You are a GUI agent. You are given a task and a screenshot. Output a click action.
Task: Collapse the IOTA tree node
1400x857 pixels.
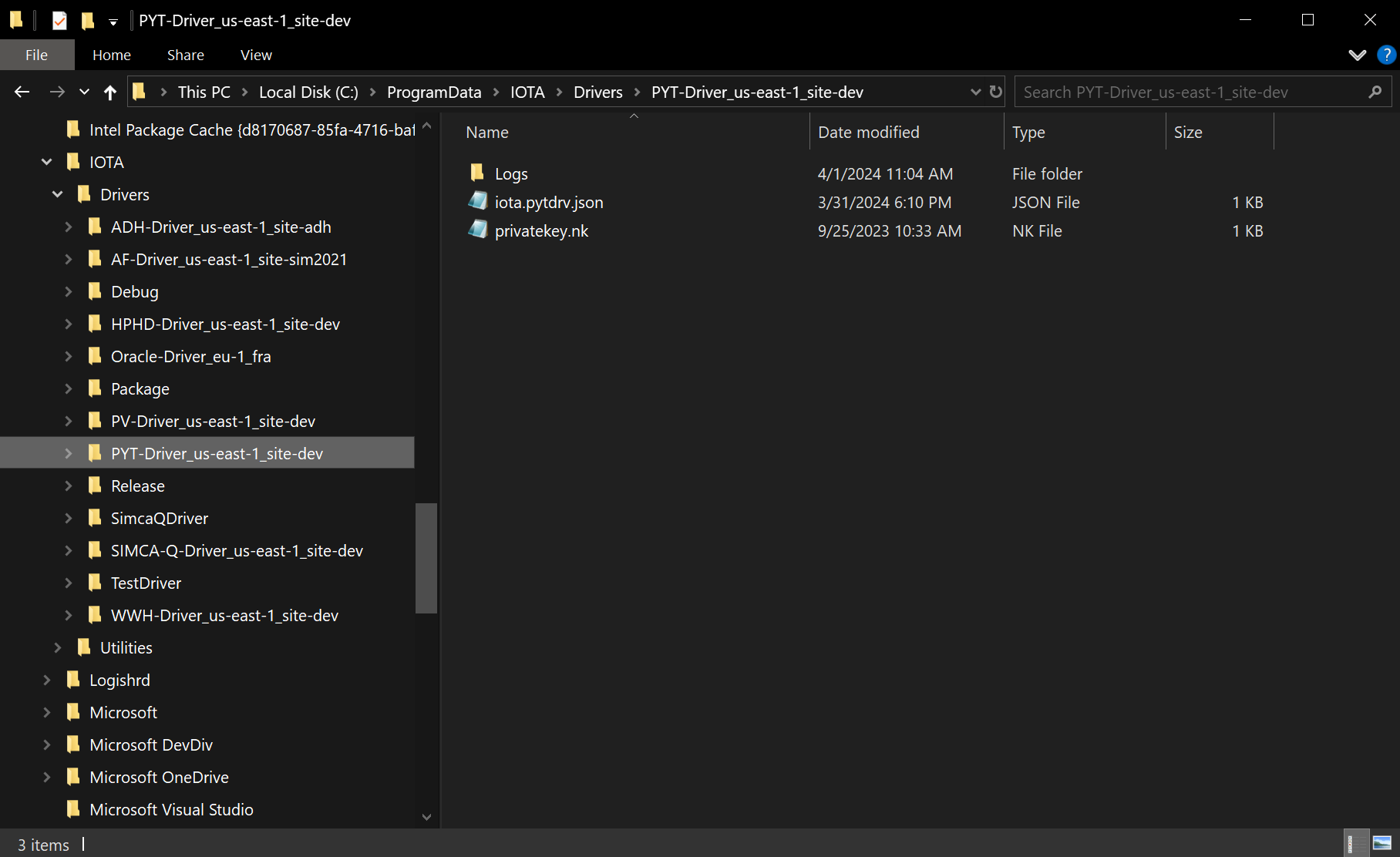point(47,162)
